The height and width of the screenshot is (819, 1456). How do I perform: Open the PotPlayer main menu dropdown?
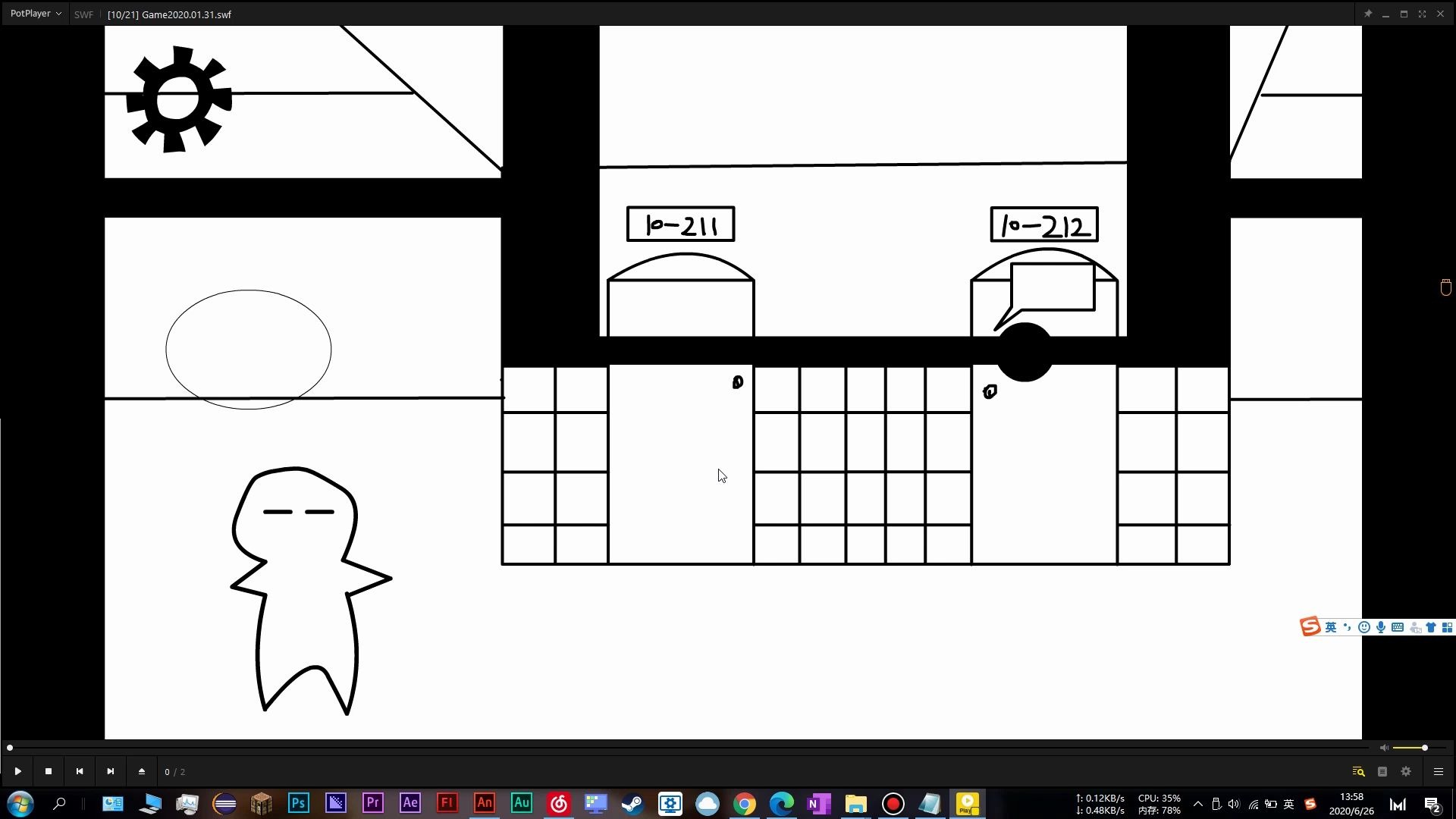[x=36, y=14]
